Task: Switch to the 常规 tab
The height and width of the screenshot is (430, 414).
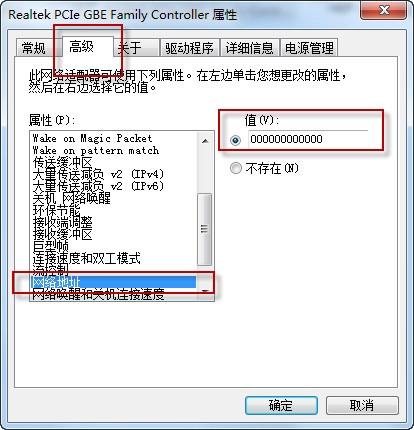Action: pyautogui.click(x=34, y=48)
